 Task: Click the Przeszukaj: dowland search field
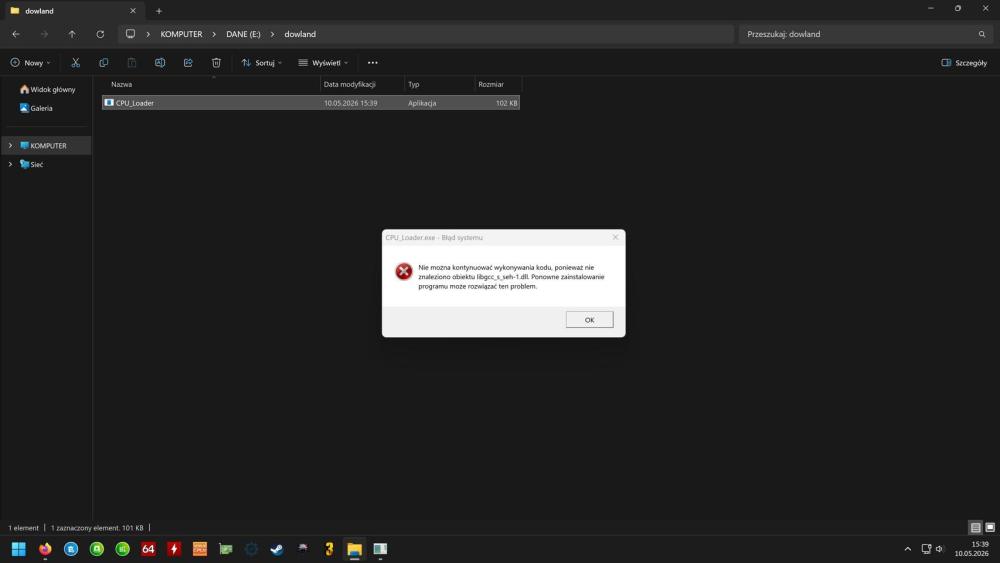click(865, 34)
